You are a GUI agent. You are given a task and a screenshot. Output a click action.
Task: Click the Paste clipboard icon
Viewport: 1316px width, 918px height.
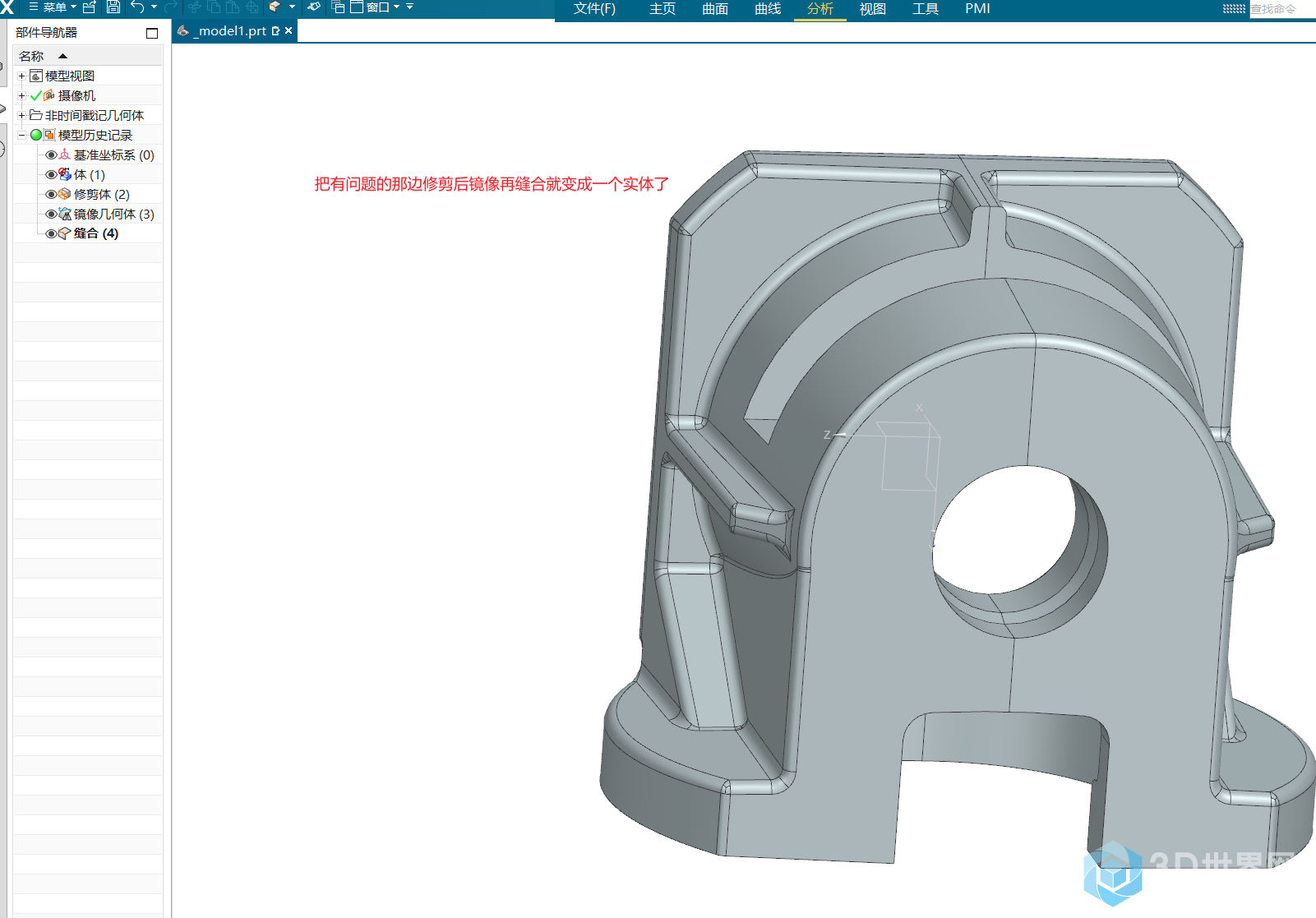pyautogui.click(x=233, y=7)
